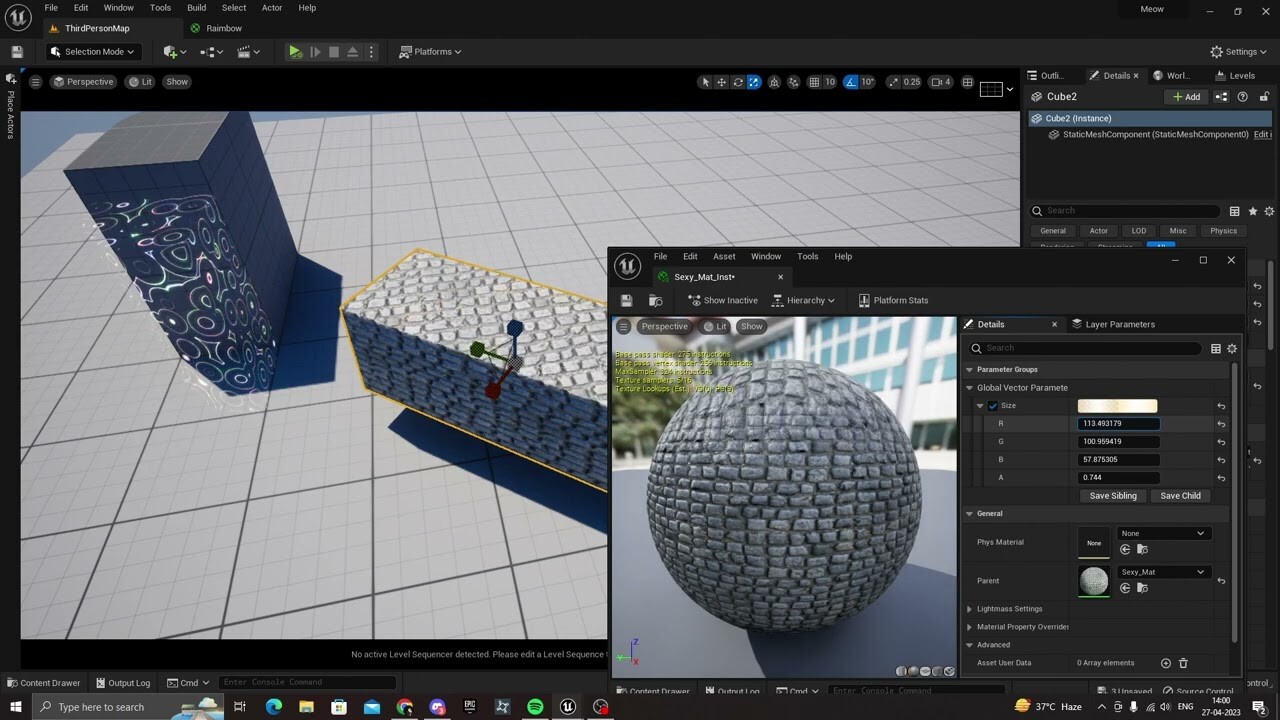Toggle Lit mode in the material preview viewport
The width and height of the screenshot is (1280, 720).
(x=718, y=326)
